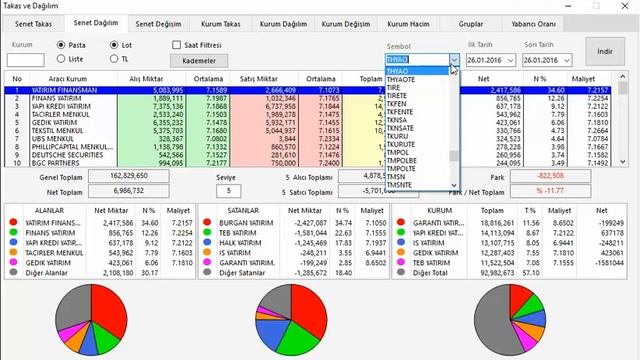Click the table scrollbar up arrow
This screenshot has height=360, width=640.
click(622, 76)
